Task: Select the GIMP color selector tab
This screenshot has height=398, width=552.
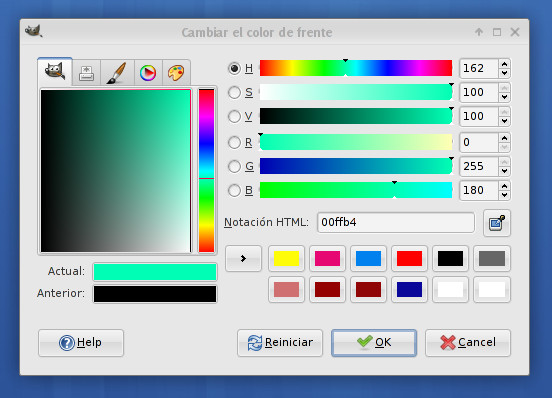Action: click(x=55, y=72)
